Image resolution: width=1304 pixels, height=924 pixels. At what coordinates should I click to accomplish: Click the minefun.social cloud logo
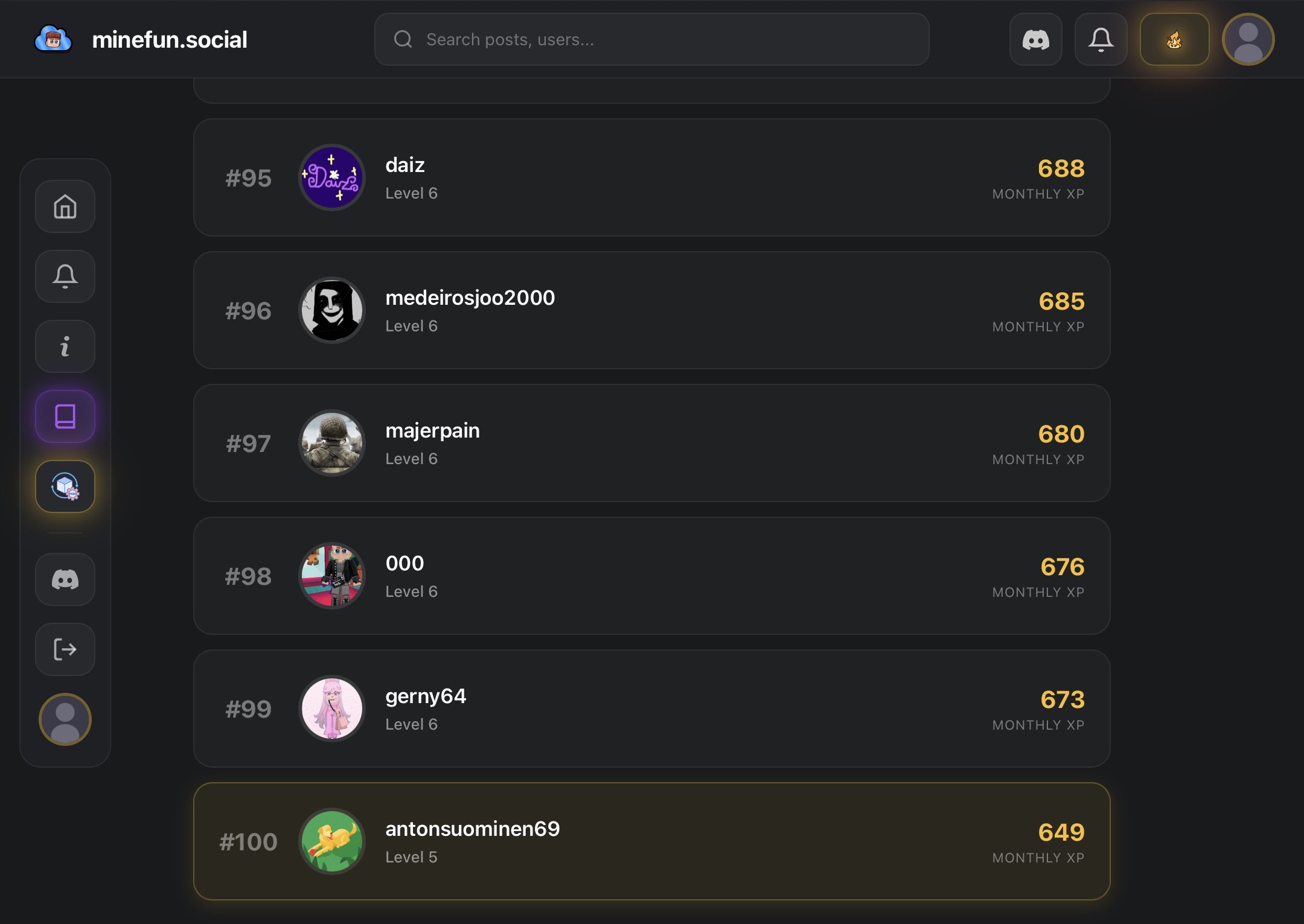(53, 40)
